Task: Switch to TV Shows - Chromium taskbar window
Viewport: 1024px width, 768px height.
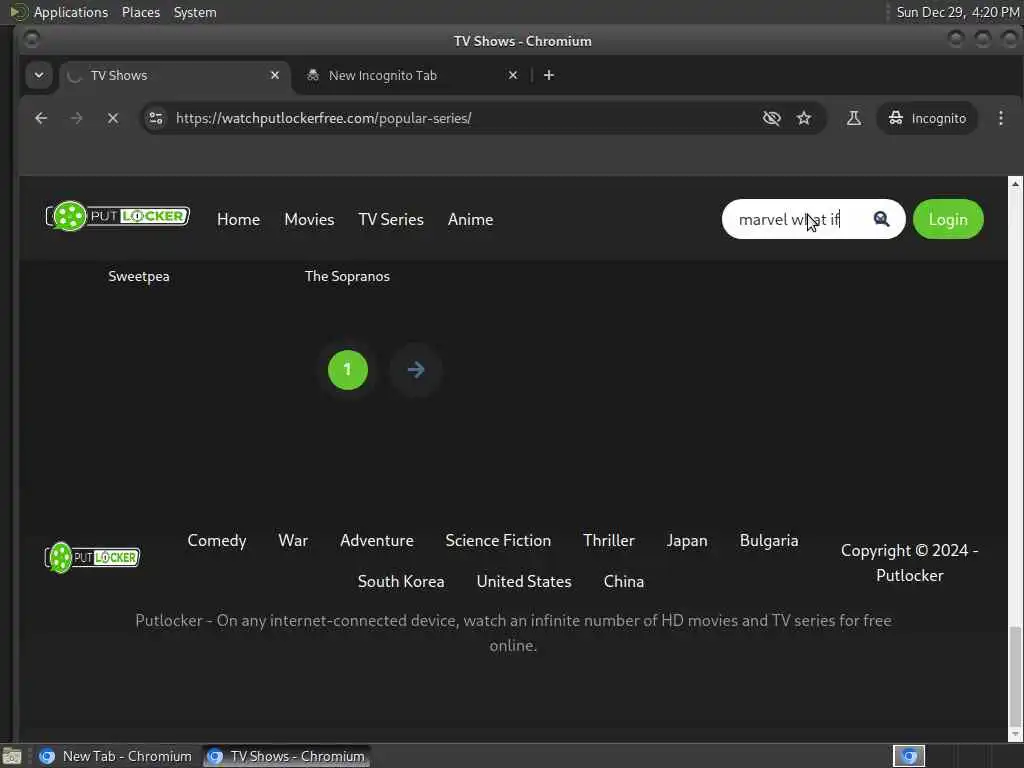Action: (x=286, y=756)
